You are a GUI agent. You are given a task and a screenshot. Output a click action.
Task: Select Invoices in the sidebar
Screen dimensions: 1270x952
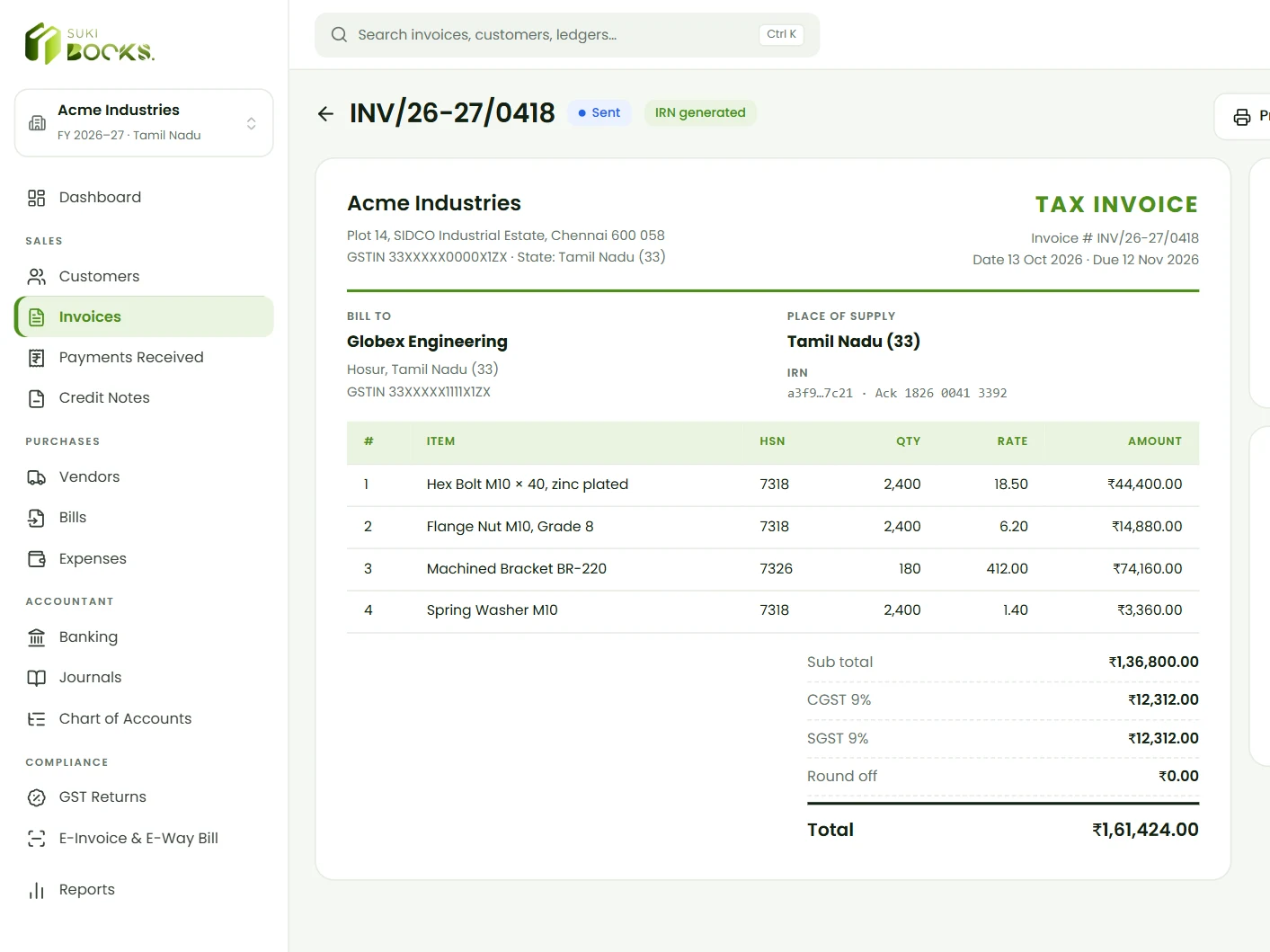[x=144, y=316]
